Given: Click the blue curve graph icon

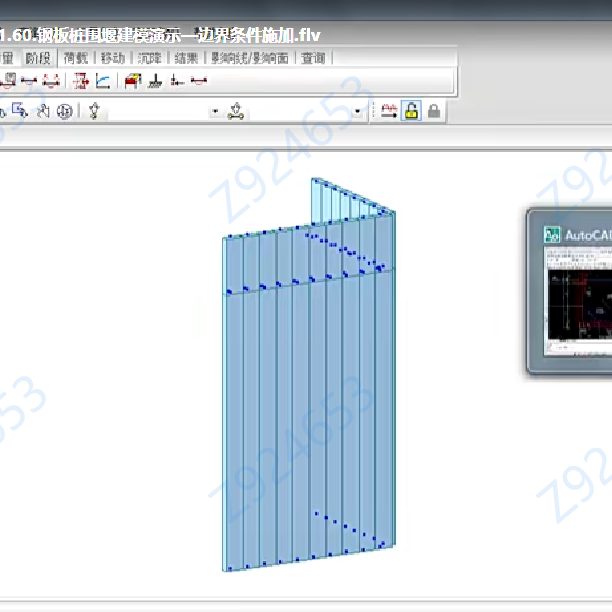Looking at the screenshot, I should tap(103, 81).
